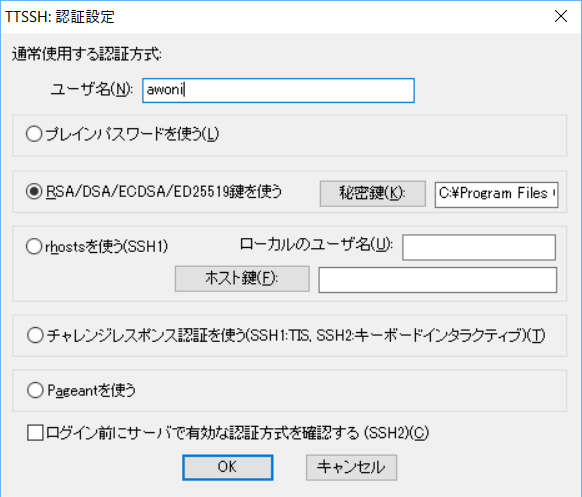Select Pageantを使う radio button
The image size is (582, 497).
click(x=35, y=390)
